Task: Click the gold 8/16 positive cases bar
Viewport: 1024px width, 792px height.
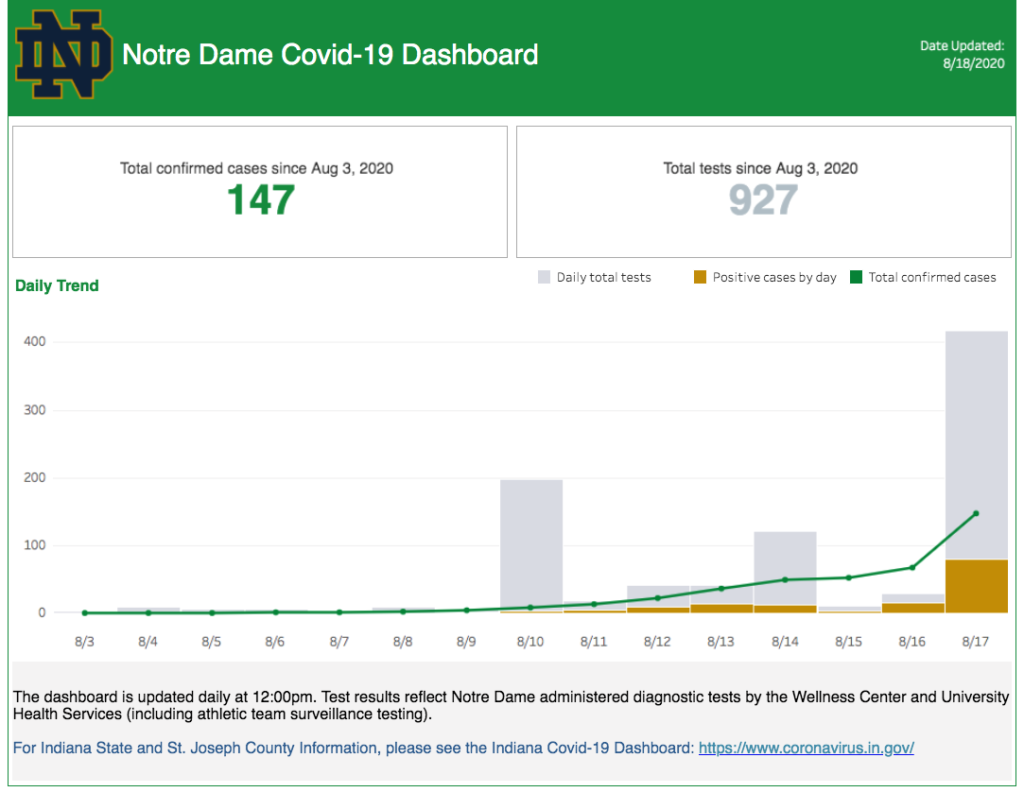Action: tap(912, 608)
